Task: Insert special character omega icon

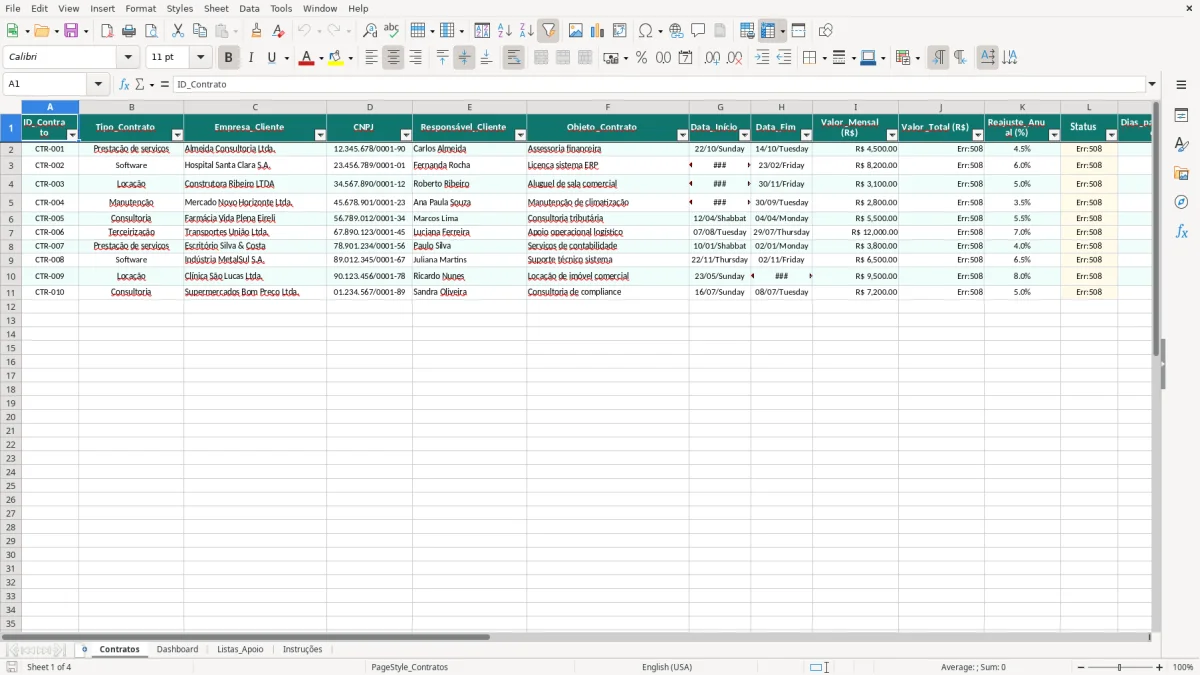Action: point(645,31)
